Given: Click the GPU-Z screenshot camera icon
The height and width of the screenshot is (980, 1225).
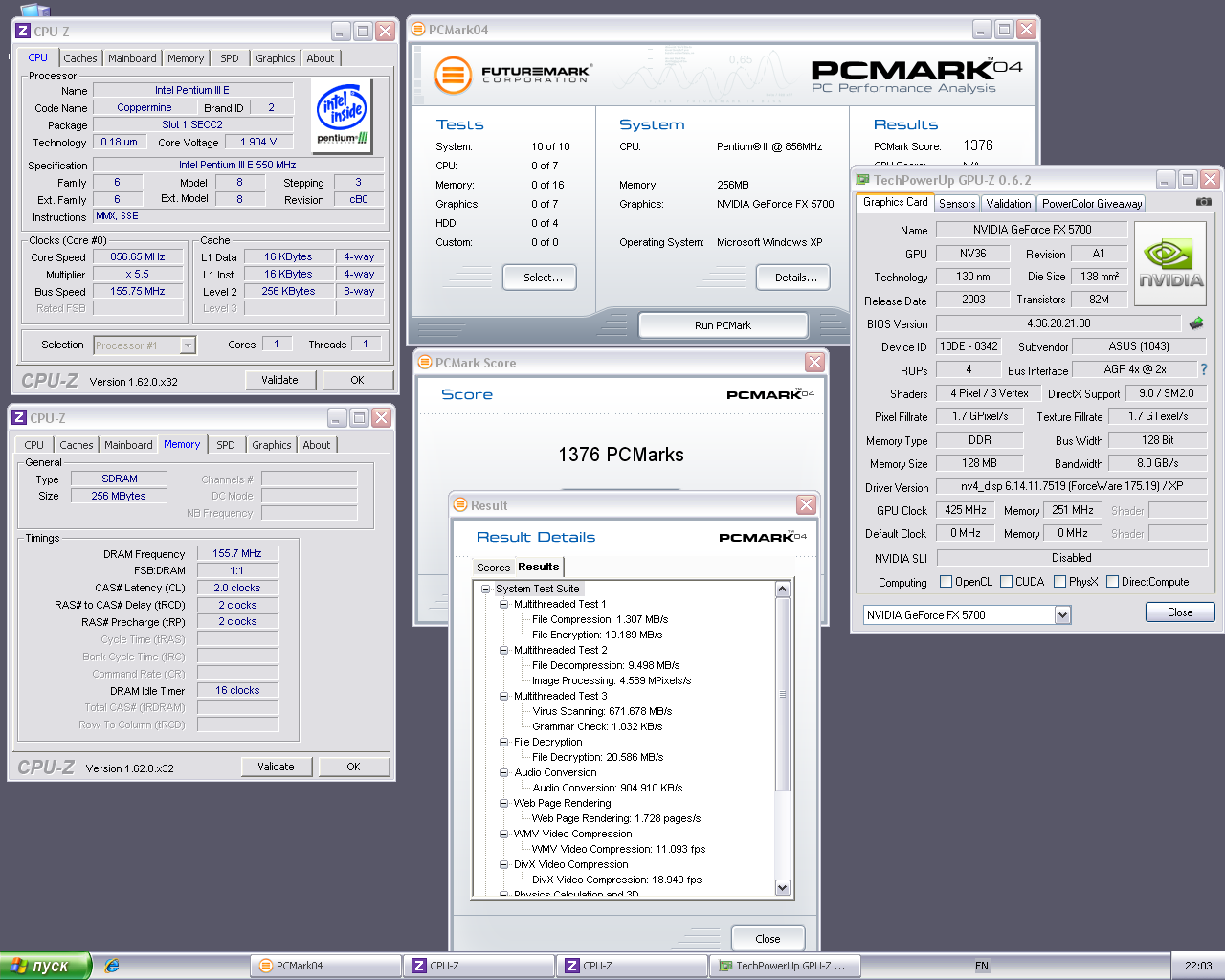Looking at the screenshot, I should (1204, 202).
